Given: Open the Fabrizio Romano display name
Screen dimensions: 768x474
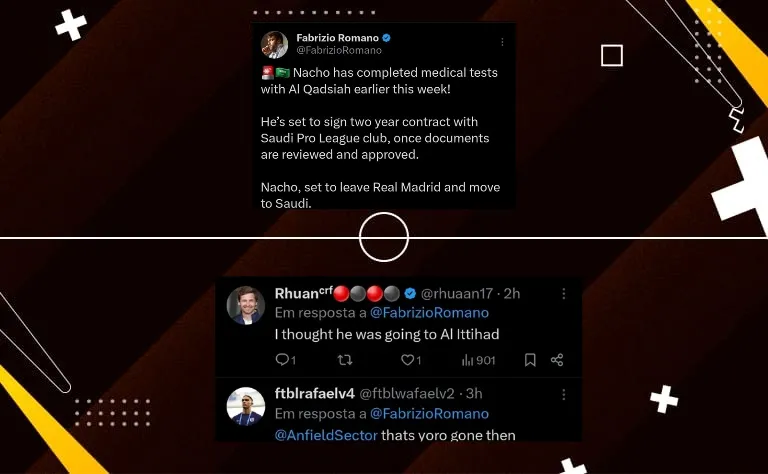Looking at the screenshot, I should tap(337, 38).
